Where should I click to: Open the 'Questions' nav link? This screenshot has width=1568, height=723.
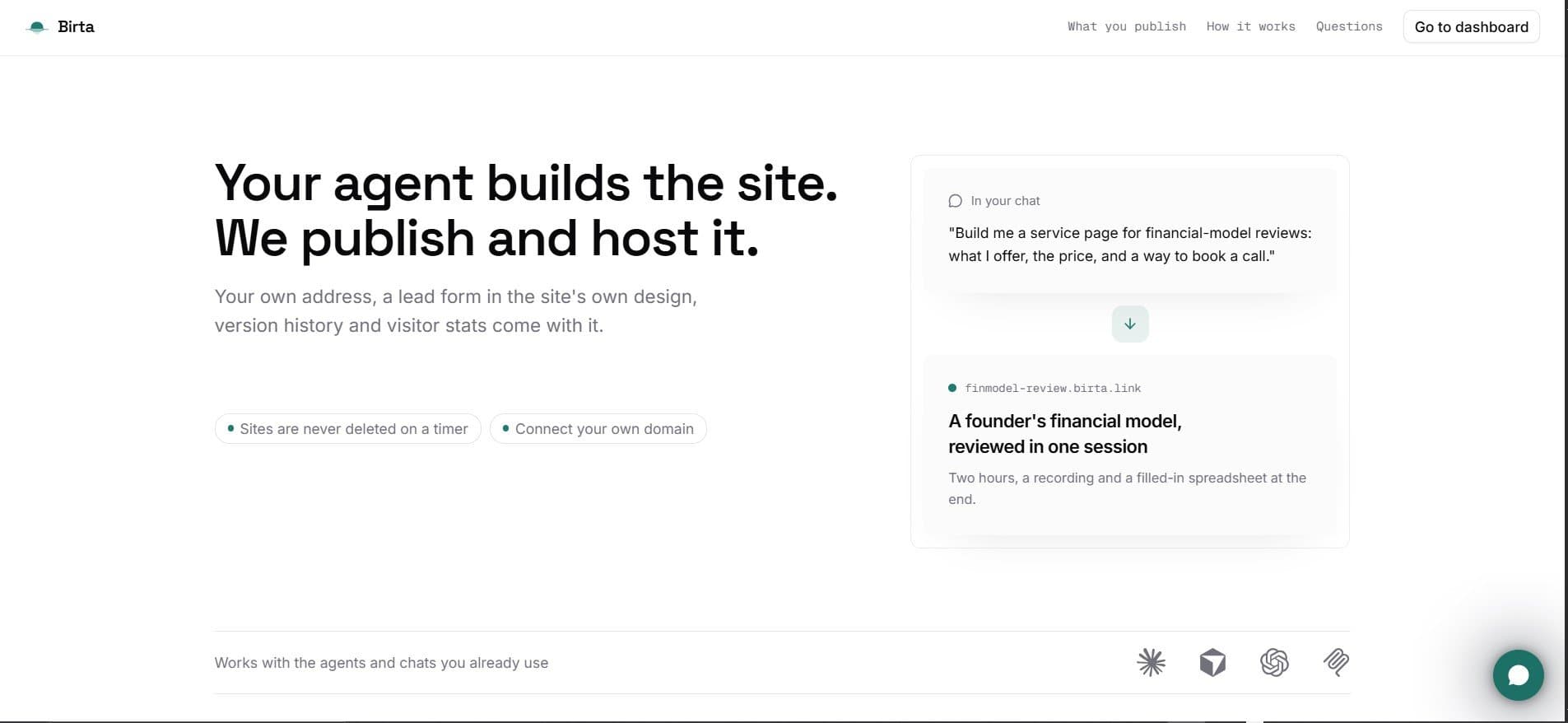click(1349, 26)
